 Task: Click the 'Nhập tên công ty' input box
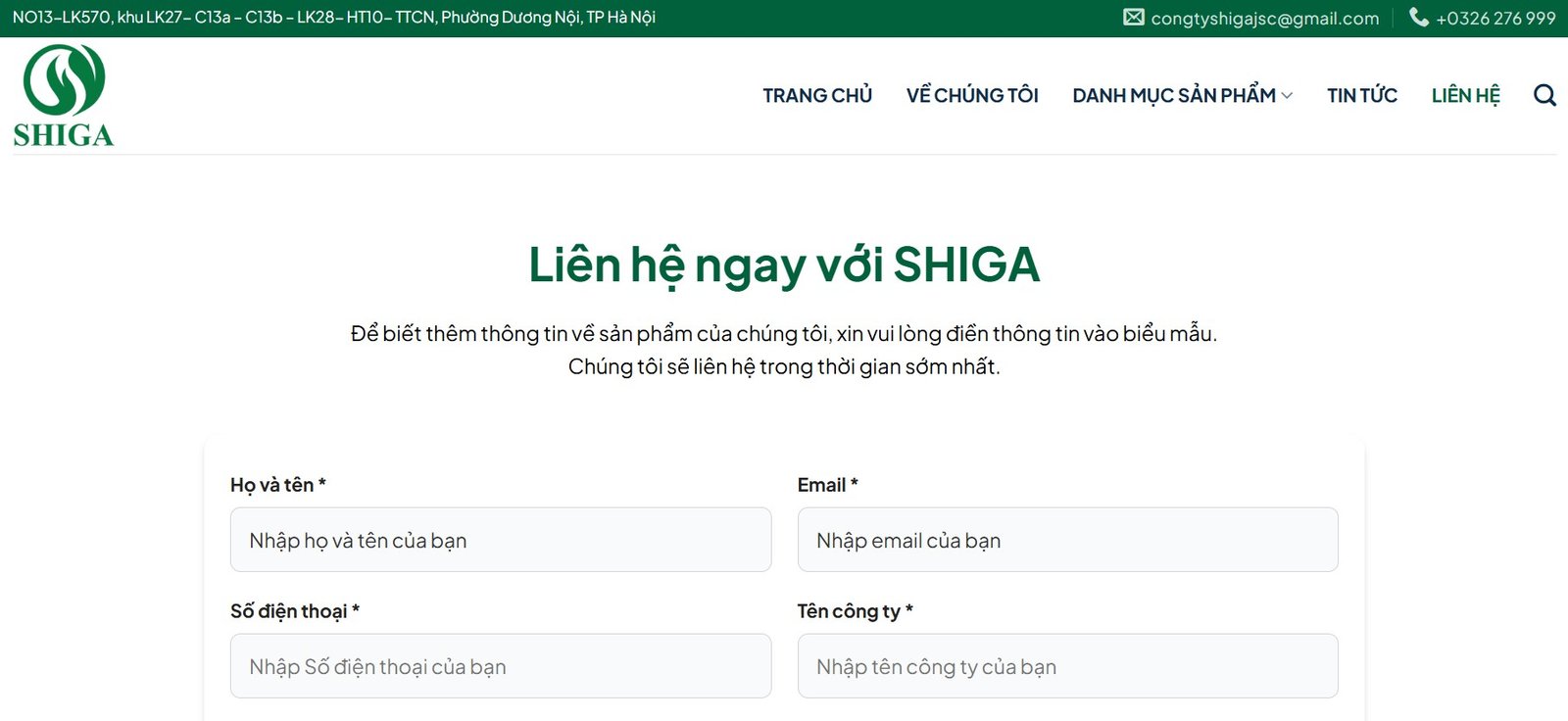[1067, 666]
